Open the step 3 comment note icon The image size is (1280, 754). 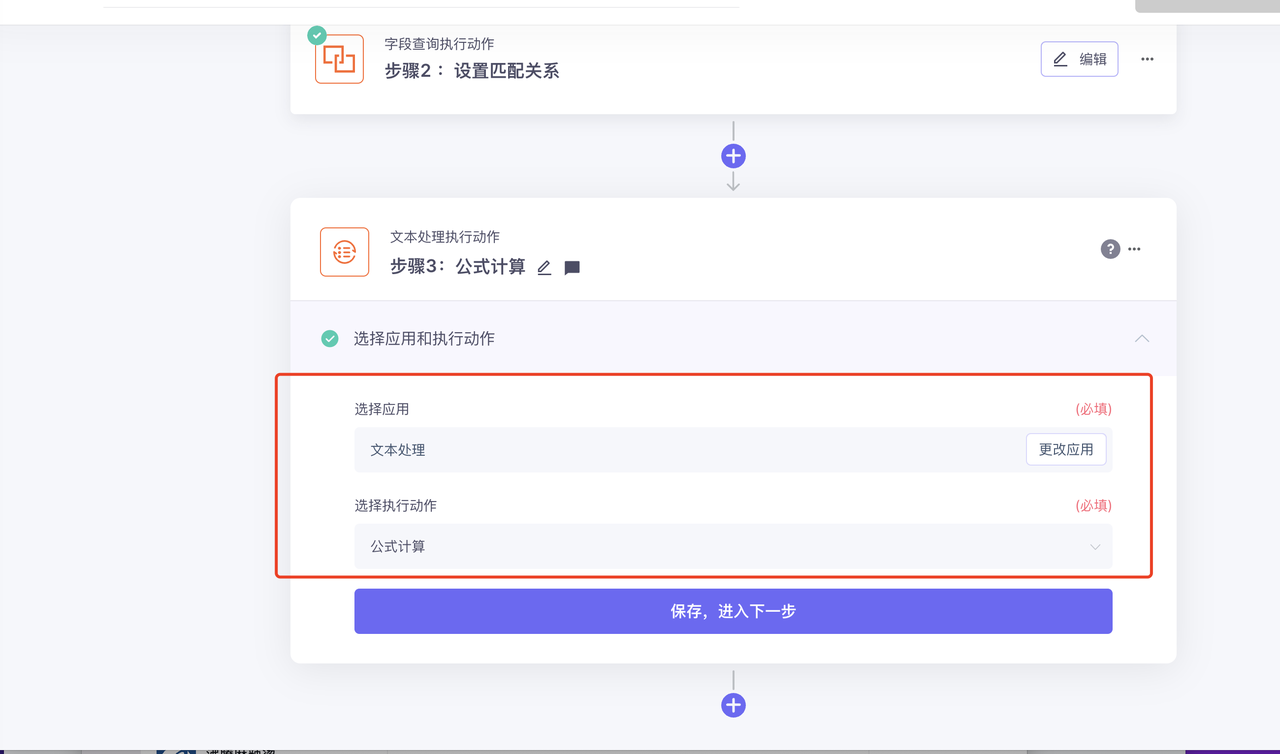tap(572, 268)
